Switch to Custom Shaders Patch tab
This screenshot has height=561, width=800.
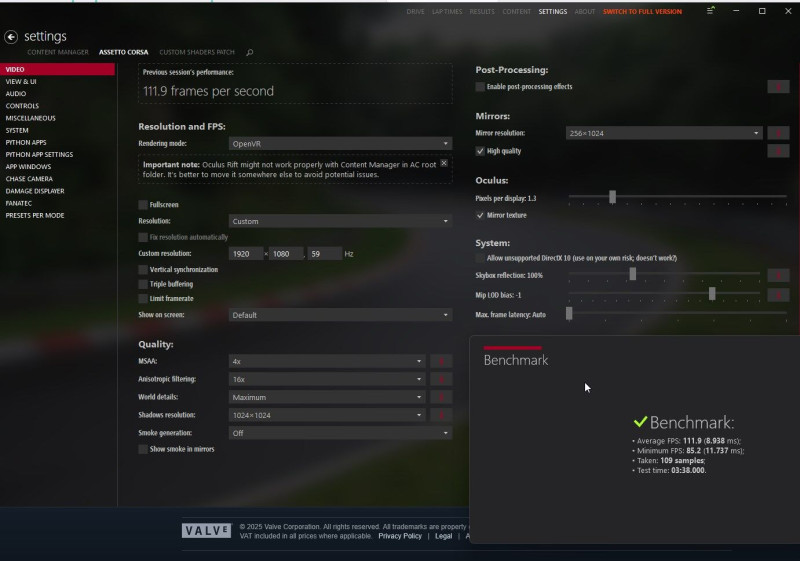(197, 52)
